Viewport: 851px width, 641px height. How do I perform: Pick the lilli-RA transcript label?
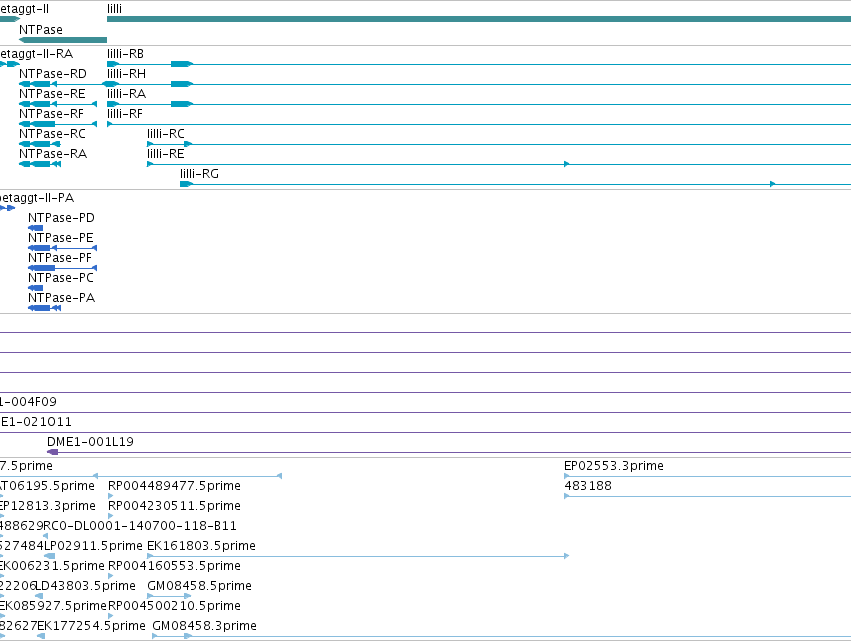tap(126, 94)
